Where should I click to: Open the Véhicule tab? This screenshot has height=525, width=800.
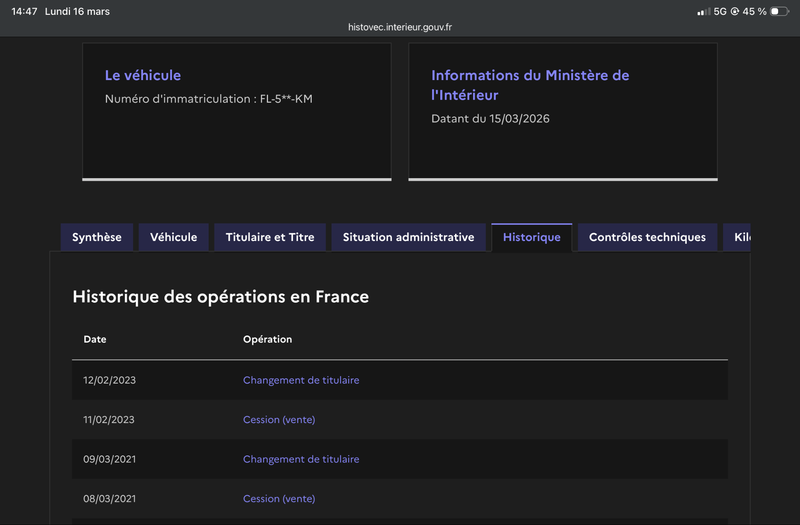click(174, 237)
